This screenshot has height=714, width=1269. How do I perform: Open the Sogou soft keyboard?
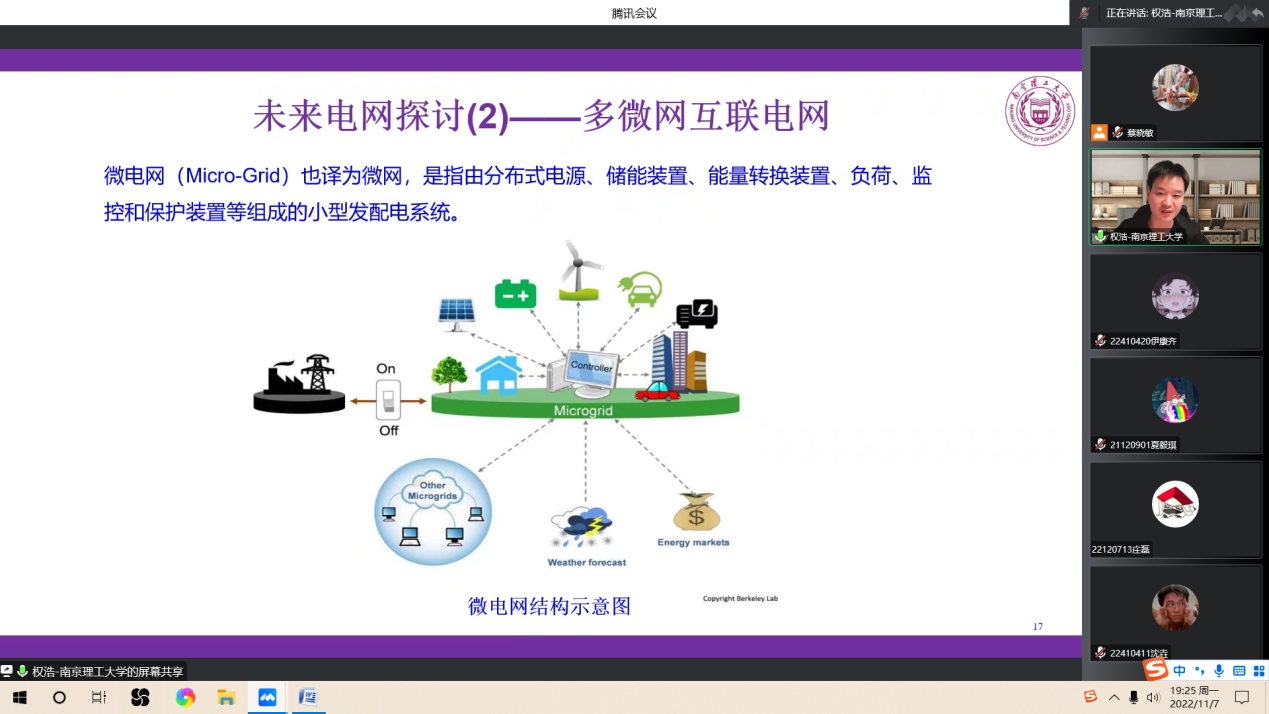coord(1239,670)
